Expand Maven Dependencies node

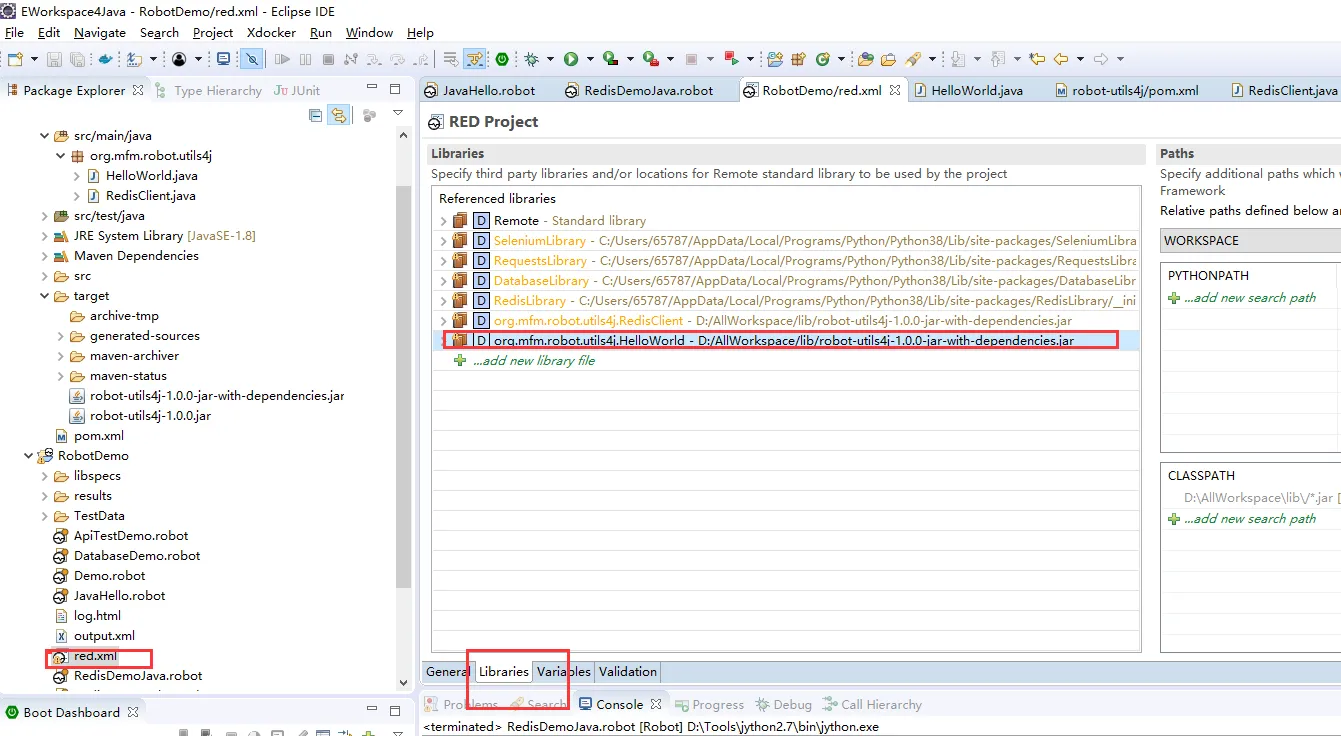pyautogui.click(x=44, y=256)
